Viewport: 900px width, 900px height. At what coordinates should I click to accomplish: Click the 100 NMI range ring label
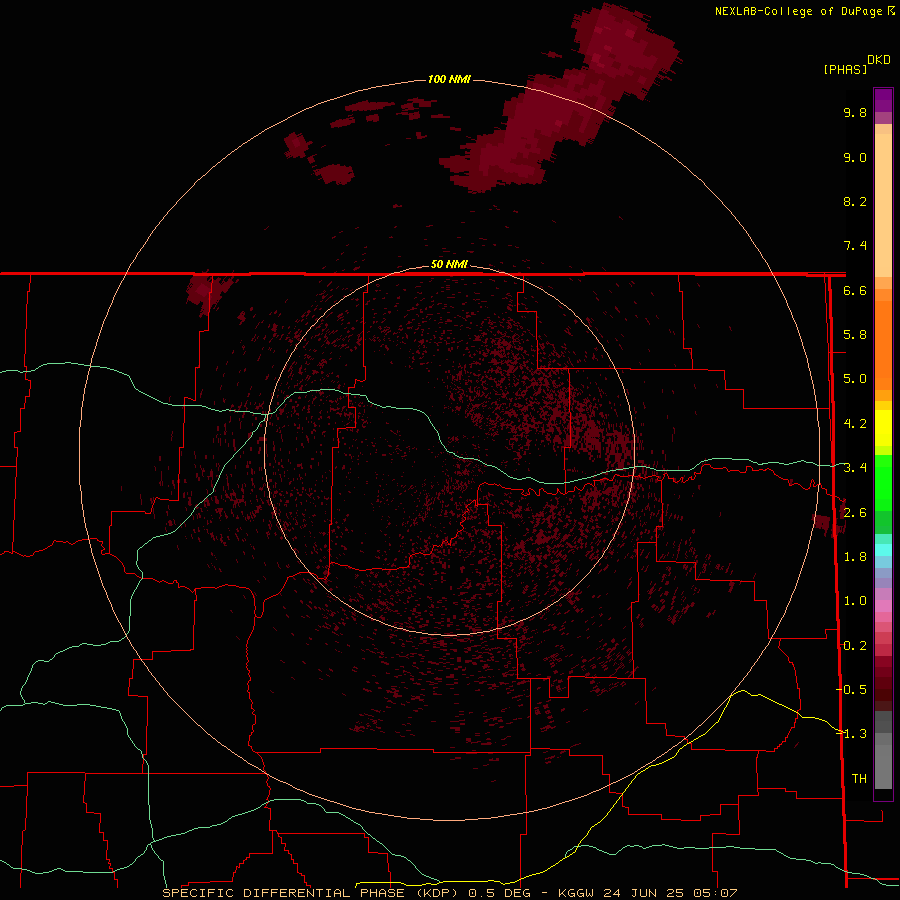coord(449,79)
